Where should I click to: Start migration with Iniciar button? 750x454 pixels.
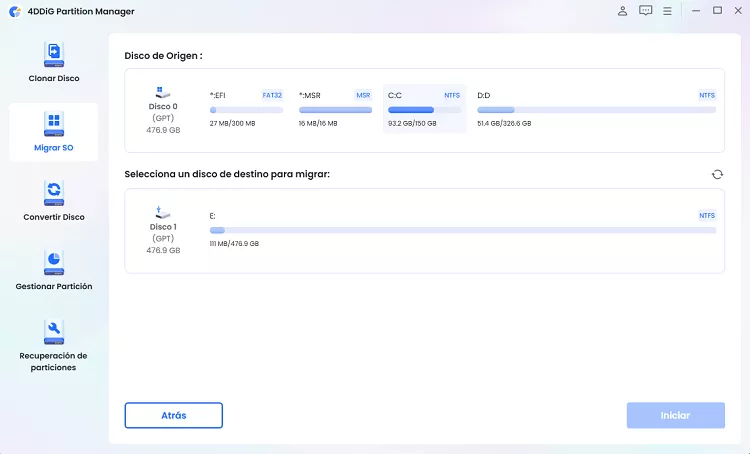(675, 415)
